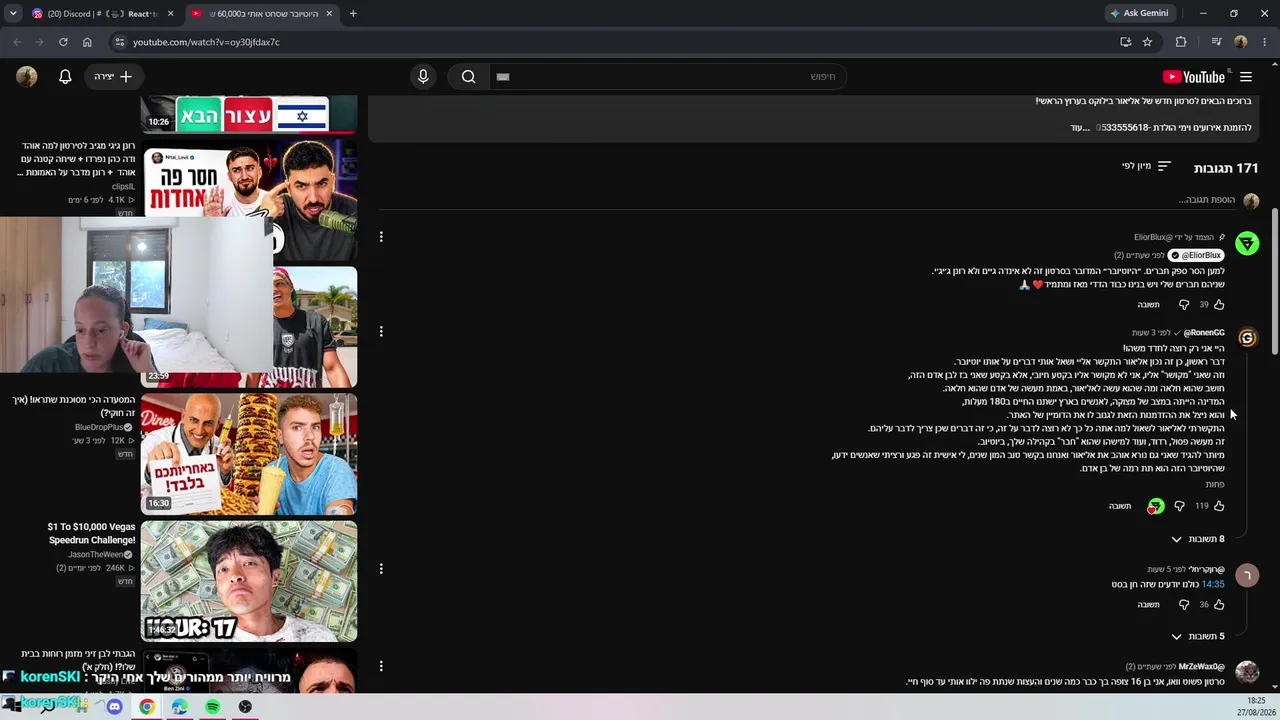
Task: Switch to the Discord browser tab
Action: [103, 13]
